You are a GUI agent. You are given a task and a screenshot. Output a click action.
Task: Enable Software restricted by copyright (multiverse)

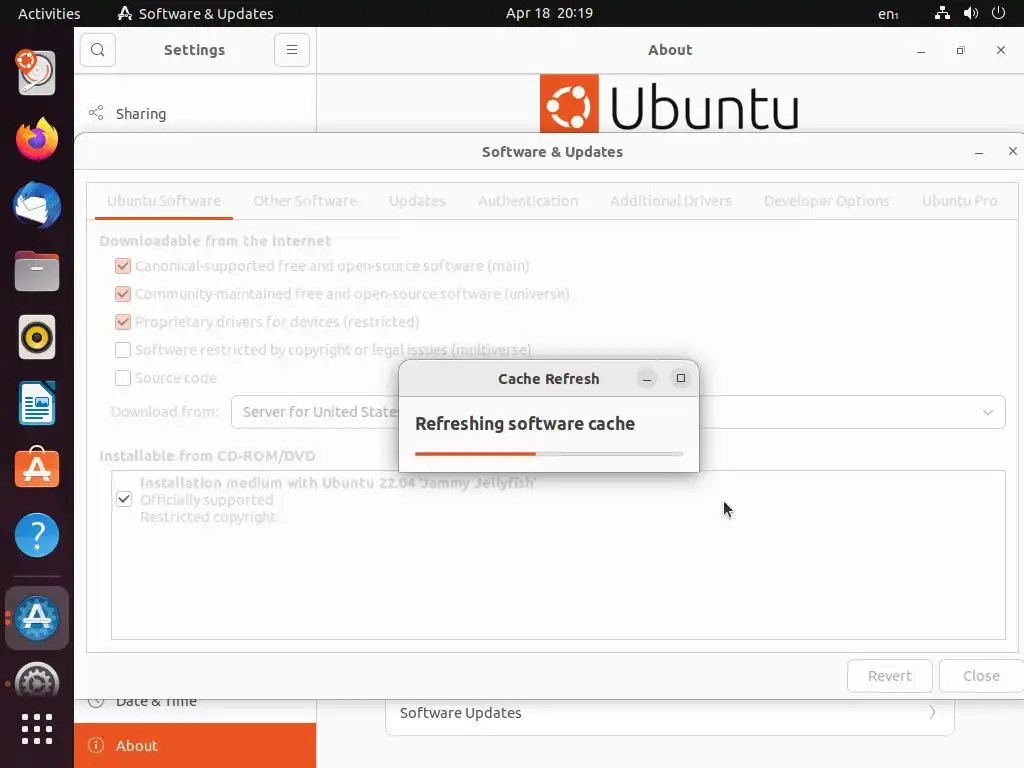pyautogui.click(x=123, y=350)
